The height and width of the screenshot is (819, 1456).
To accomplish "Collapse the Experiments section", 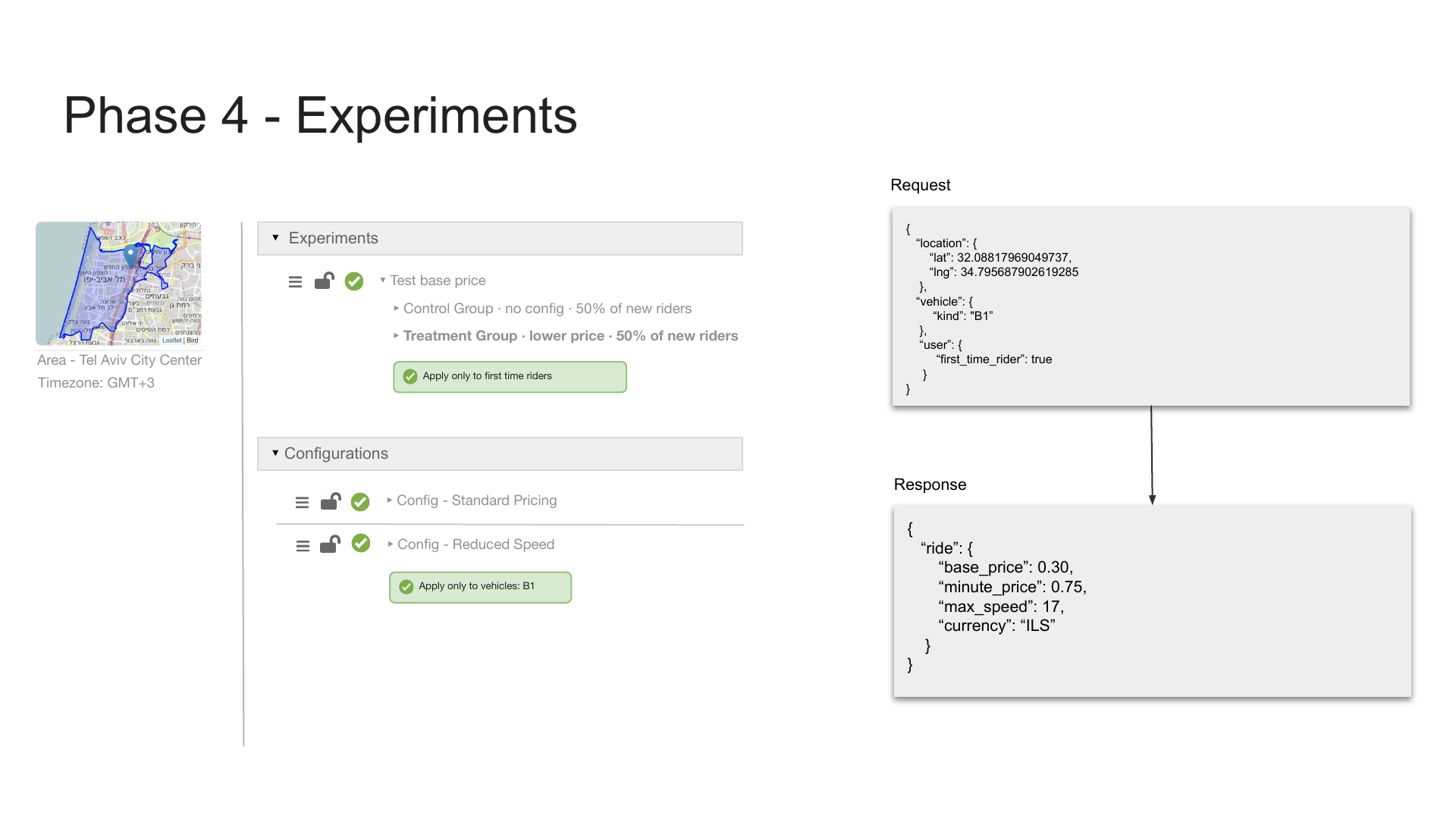I will [x=275, y=238].
